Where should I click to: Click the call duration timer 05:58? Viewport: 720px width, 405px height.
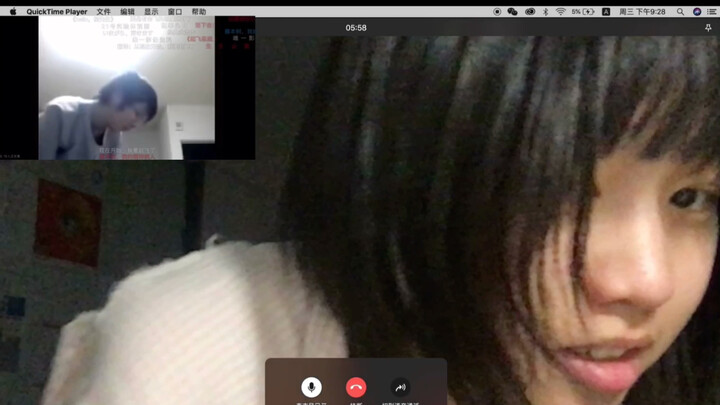356,28
